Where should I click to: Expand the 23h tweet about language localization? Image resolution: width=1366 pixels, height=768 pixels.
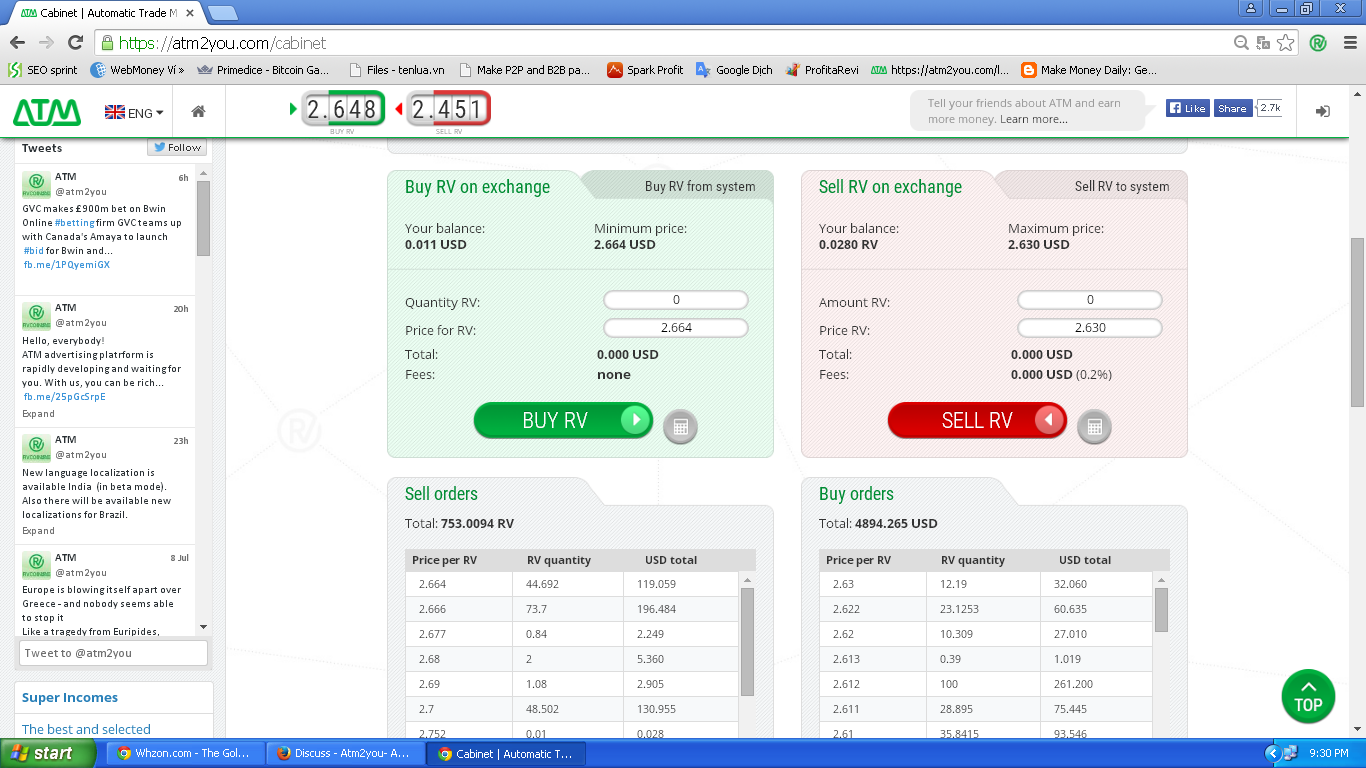click(x=39, y=530)
